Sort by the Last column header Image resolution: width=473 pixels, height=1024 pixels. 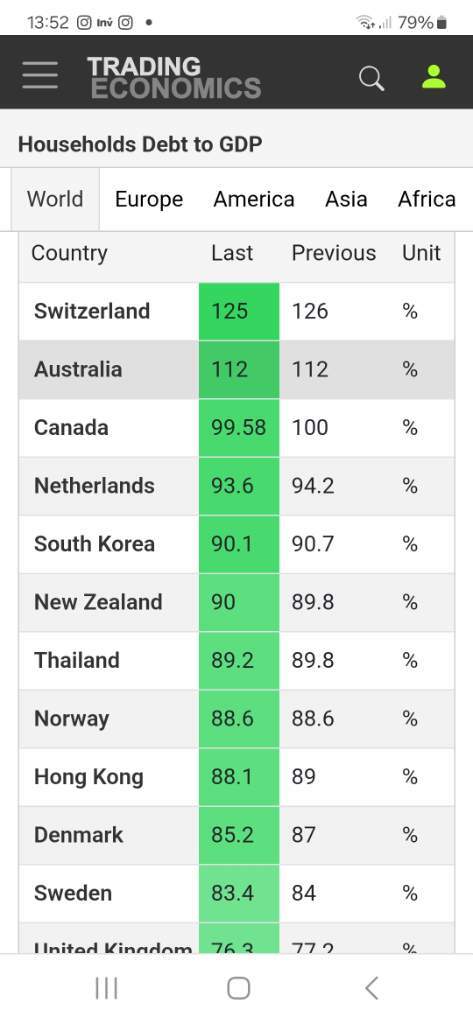[x=231, y=253]
